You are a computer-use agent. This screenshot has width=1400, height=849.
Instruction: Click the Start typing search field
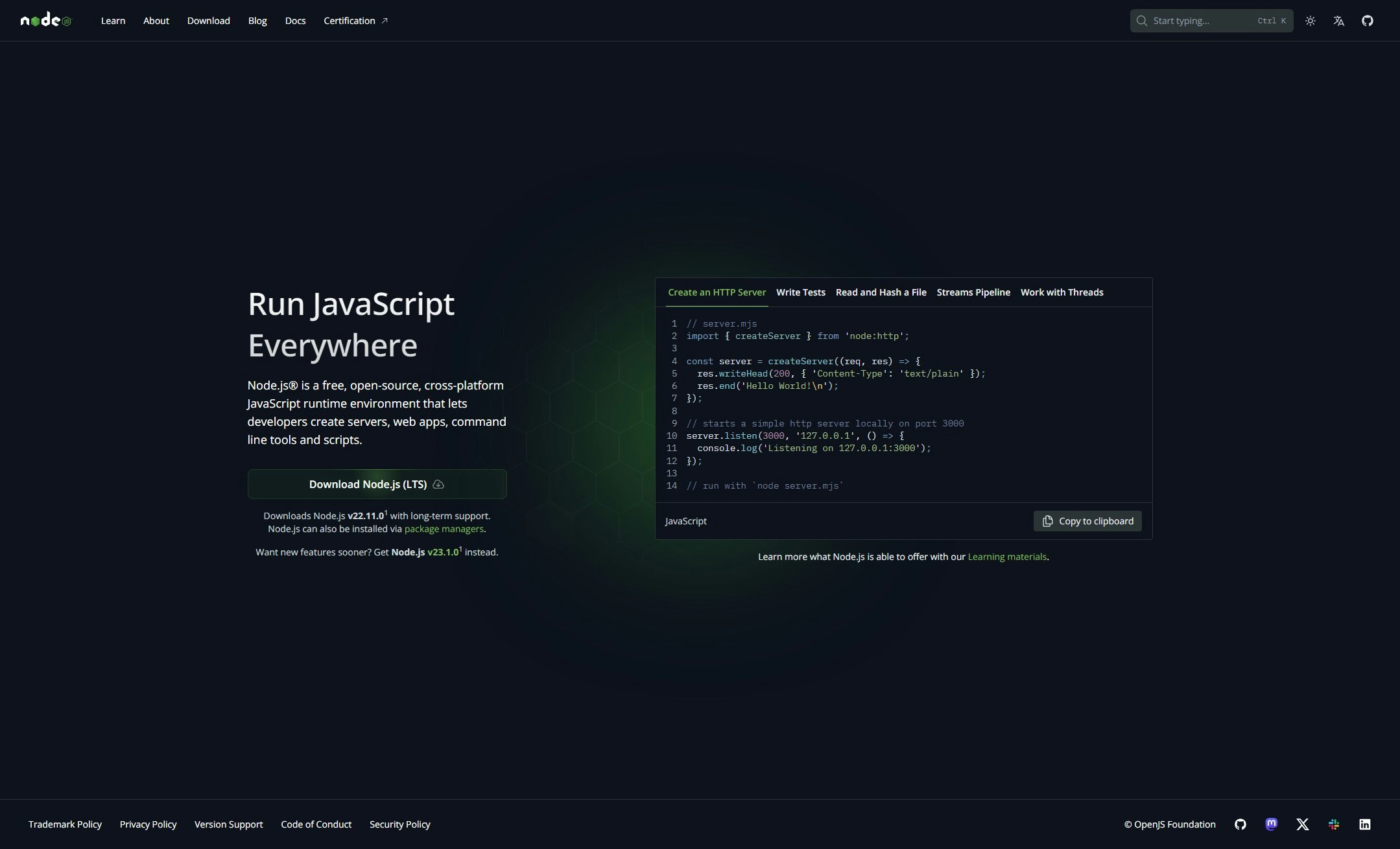pyautogui.click(x=1206, y=20)
